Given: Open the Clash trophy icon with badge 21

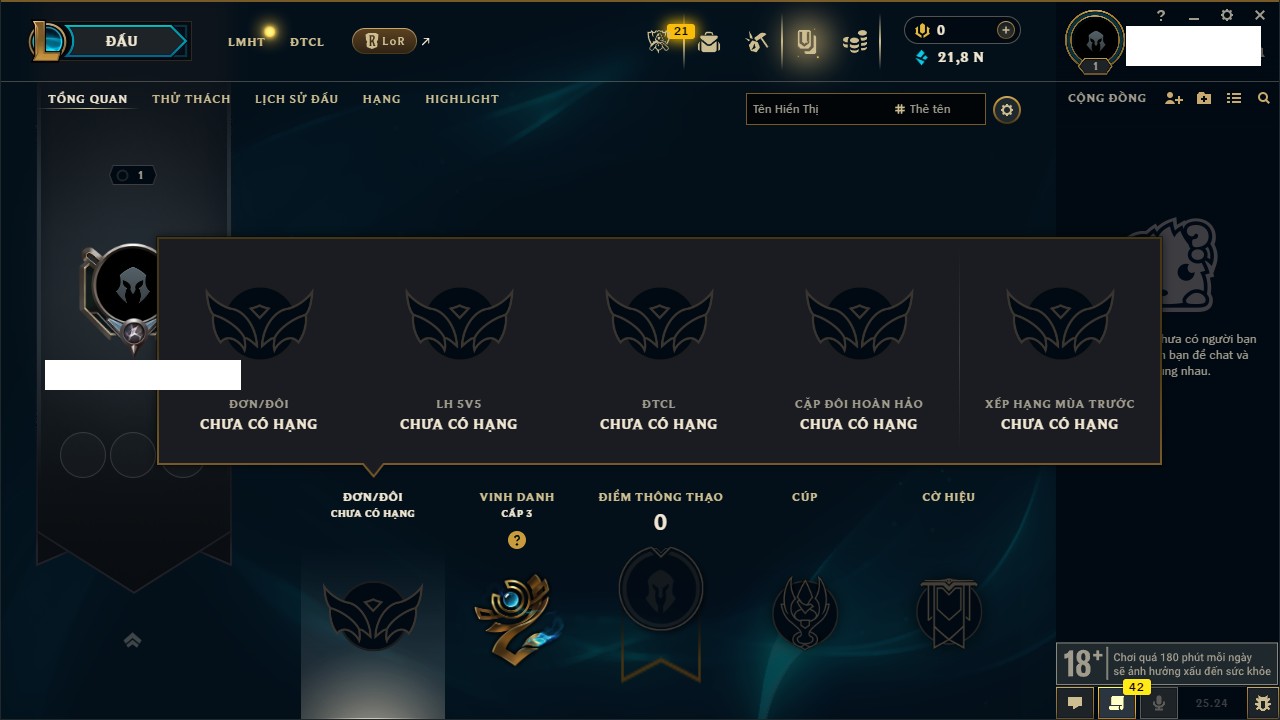Looking at the screenshot, I should point(658,41).
